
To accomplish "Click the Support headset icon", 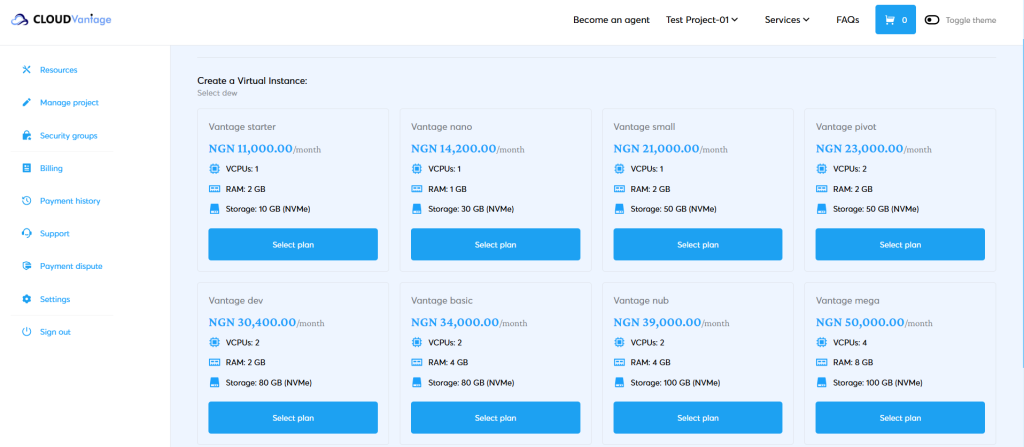I will coord(27,233).
